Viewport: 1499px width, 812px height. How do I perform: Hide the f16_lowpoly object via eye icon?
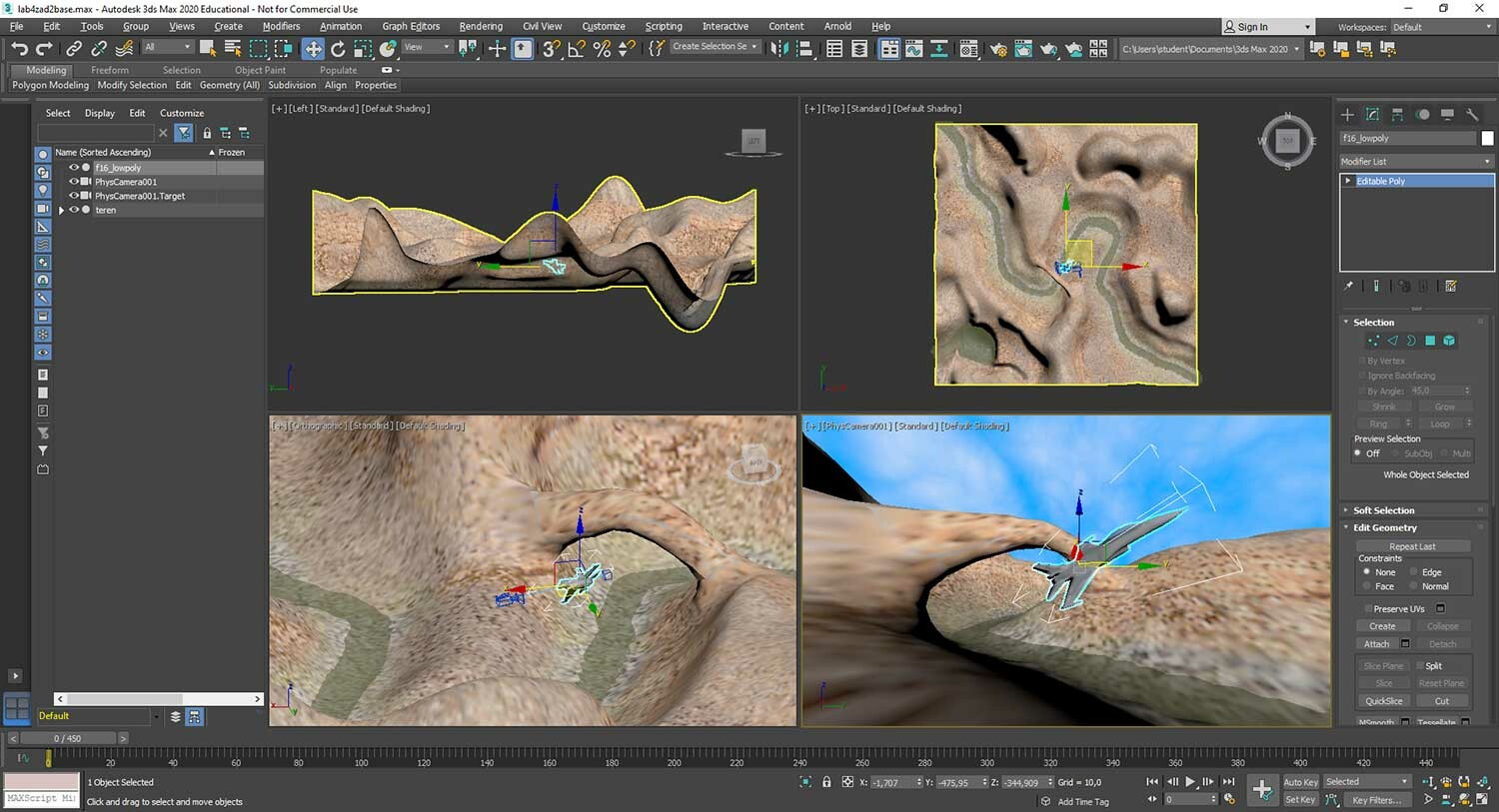coord(73,168)
